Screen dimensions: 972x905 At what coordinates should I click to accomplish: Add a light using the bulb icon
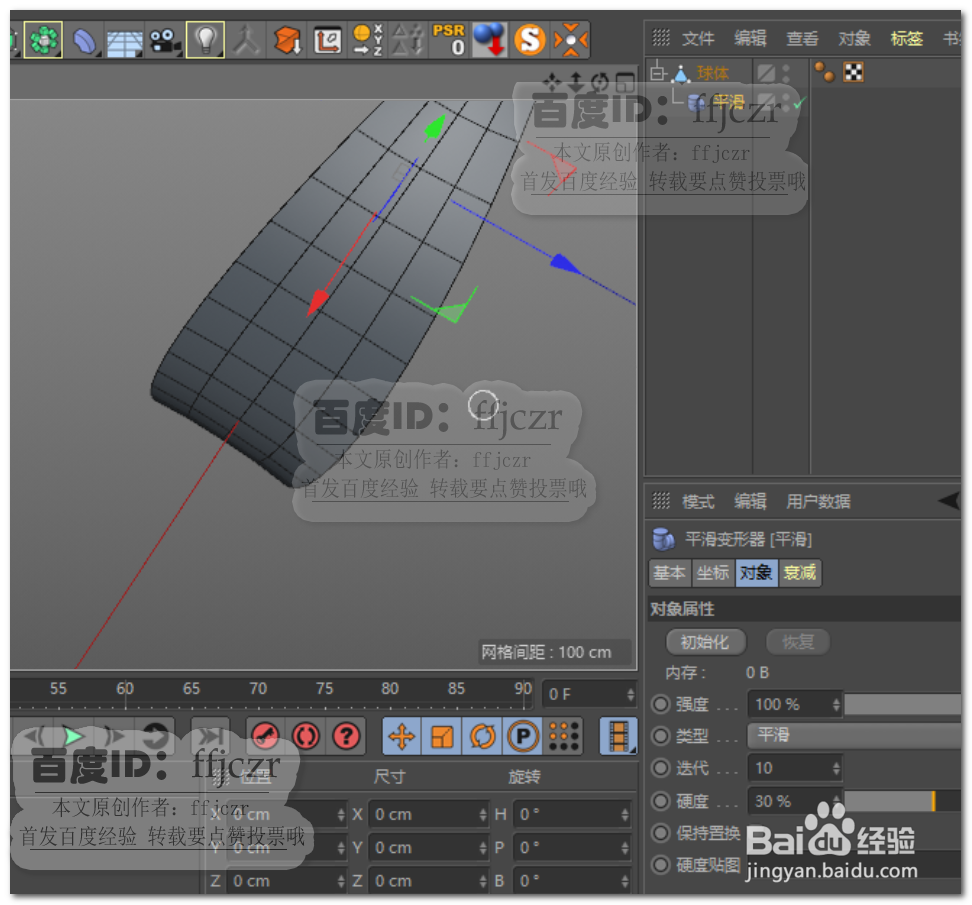[205, 40]
